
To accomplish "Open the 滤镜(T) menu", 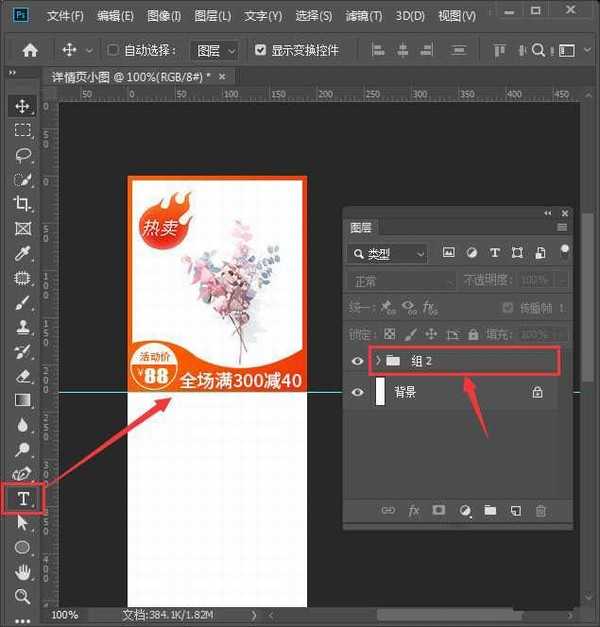I will (364, 16).
